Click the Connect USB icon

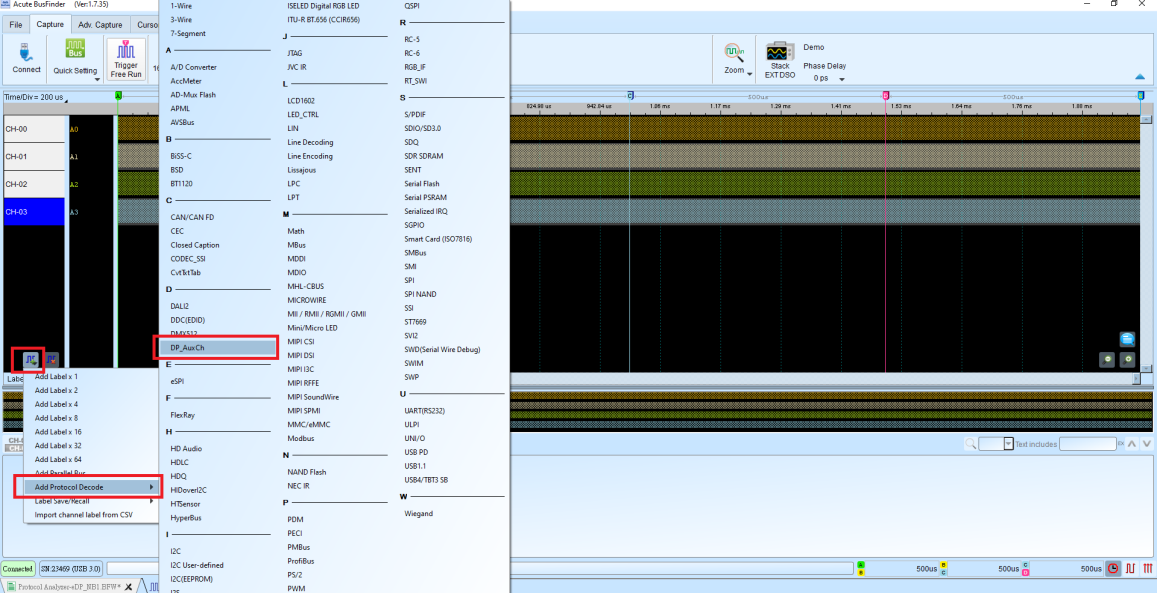tap(26, 52)
